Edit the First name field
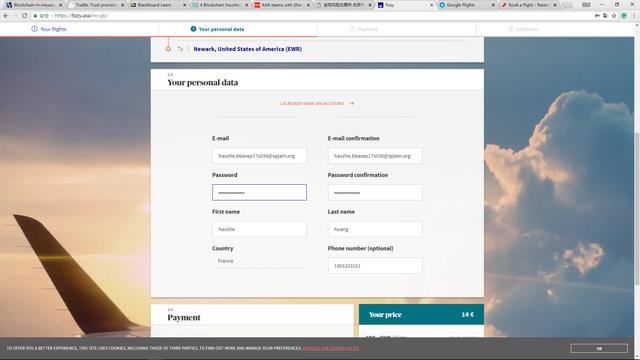This screenshot has height=360, width=640. 259,229
